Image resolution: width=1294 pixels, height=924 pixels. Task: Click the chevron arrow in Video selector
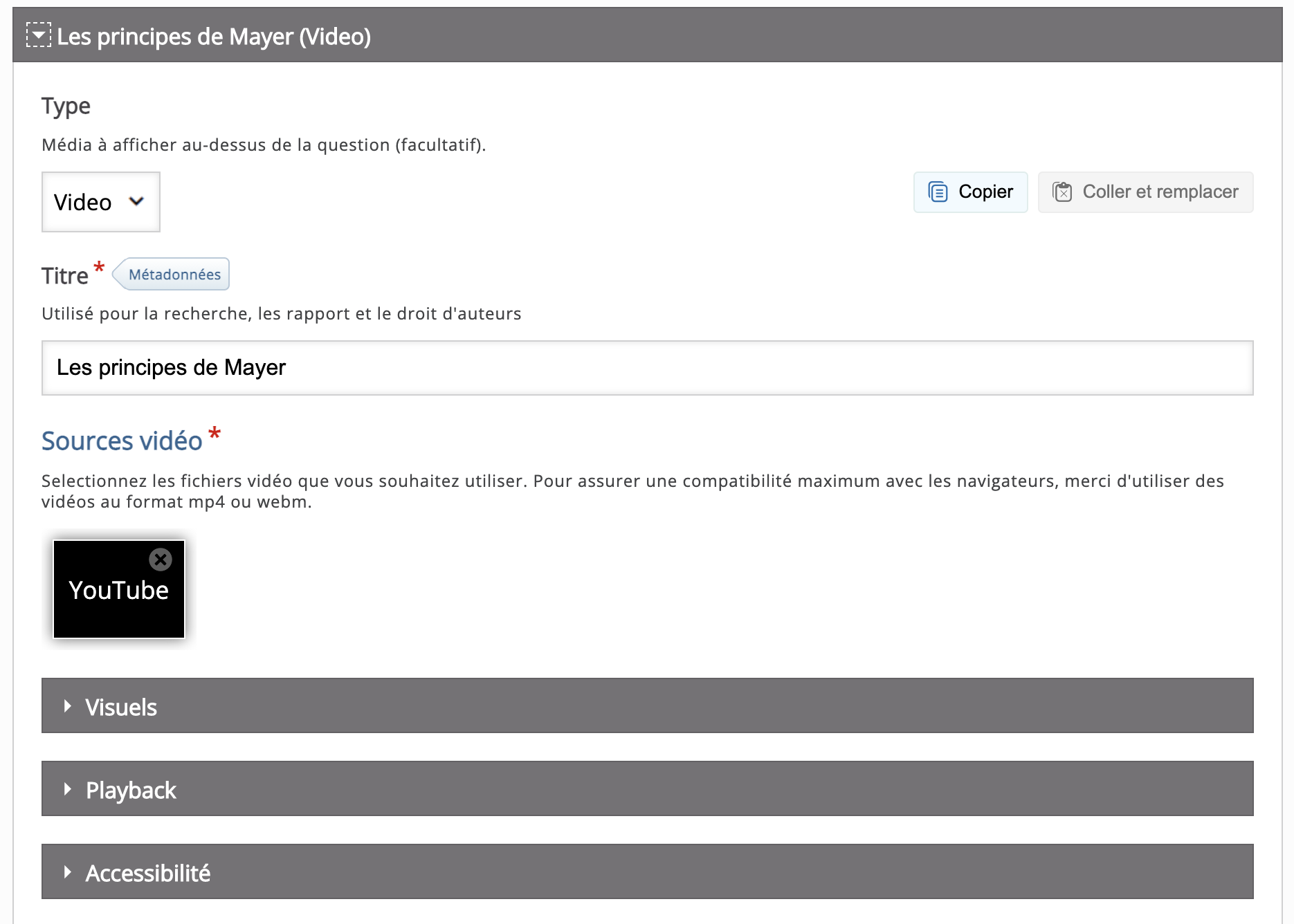(x=136, y=201)
